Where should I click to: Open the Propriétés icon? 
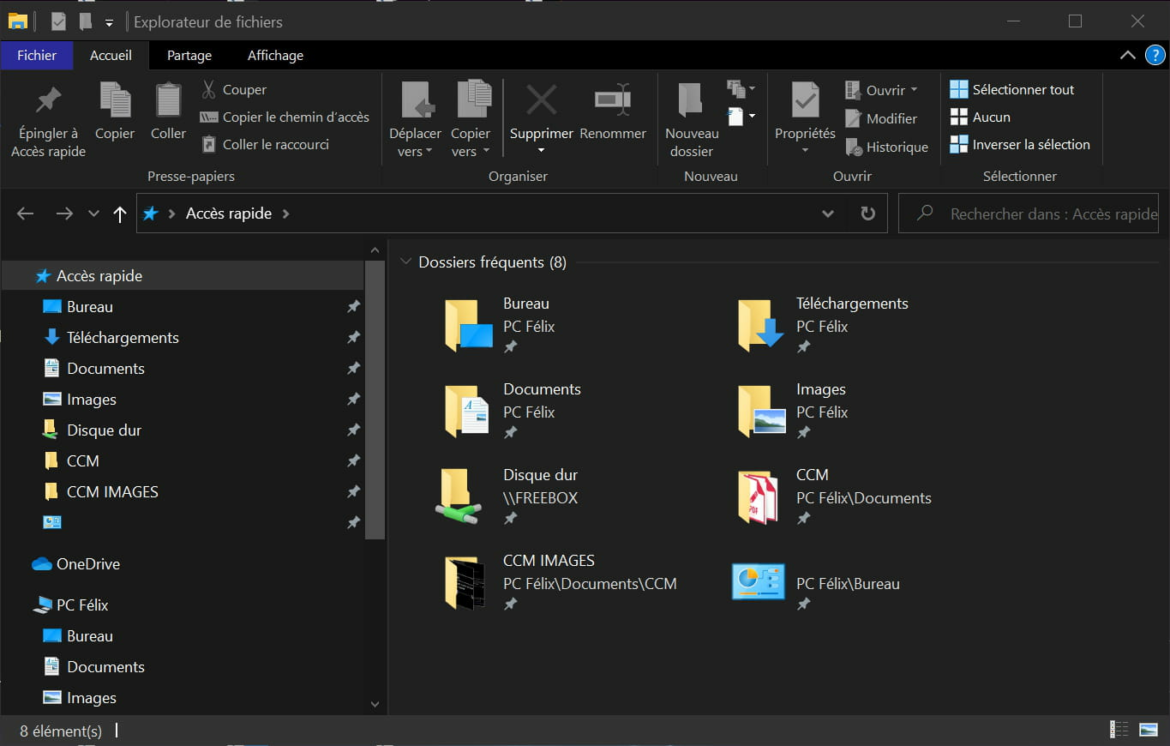click(805, 101)
